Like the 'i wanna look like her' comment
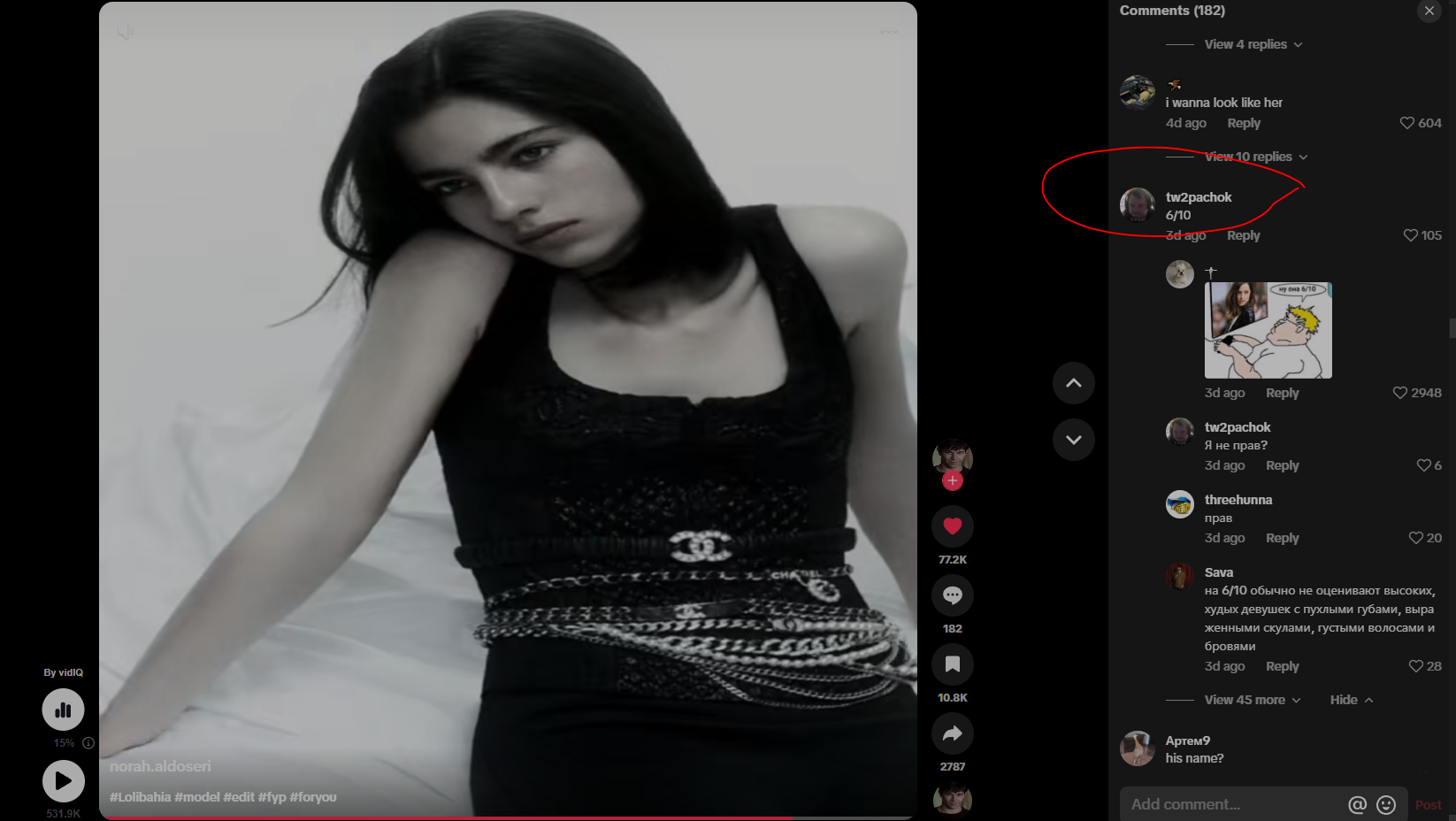Viewport: 1456px width, 821px height. (x=1407, y=123)
